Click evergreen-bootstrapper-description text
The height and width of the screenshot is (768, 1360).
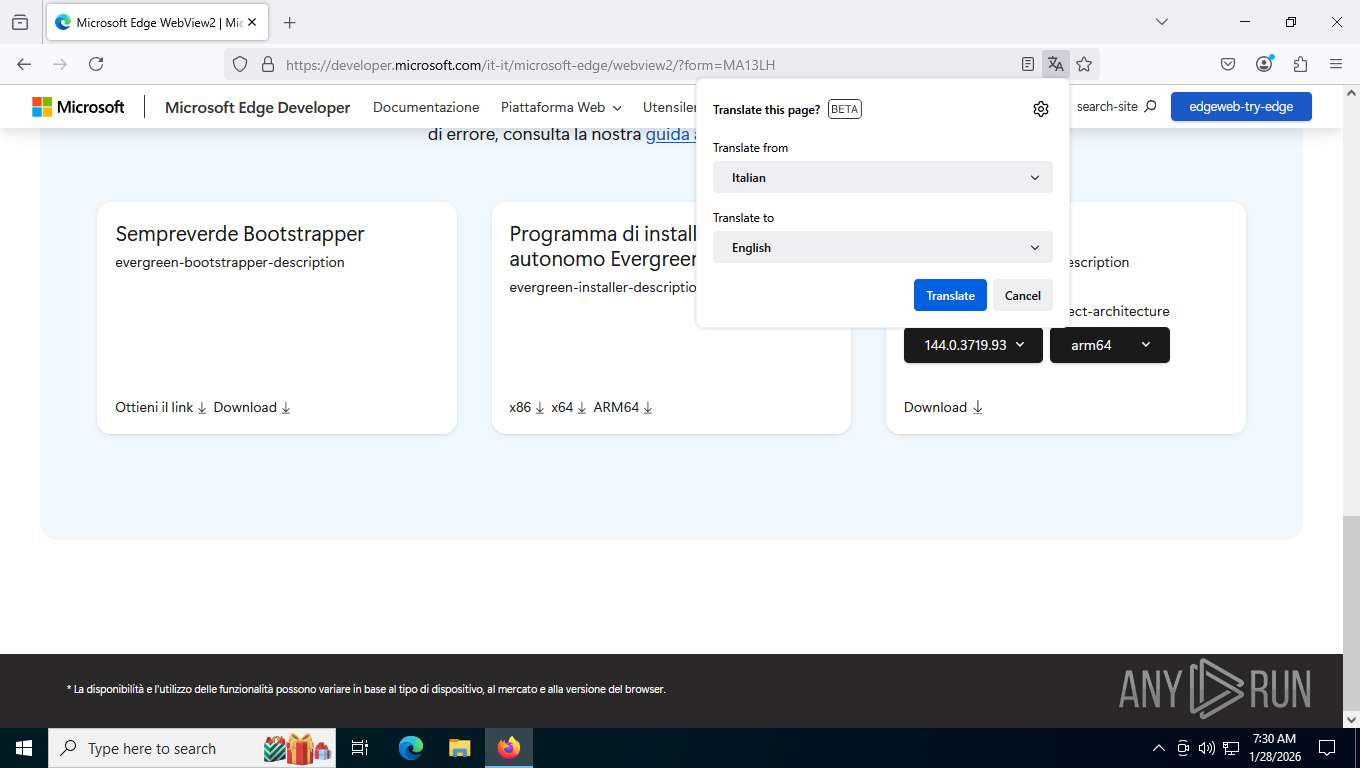coord(230,262)
